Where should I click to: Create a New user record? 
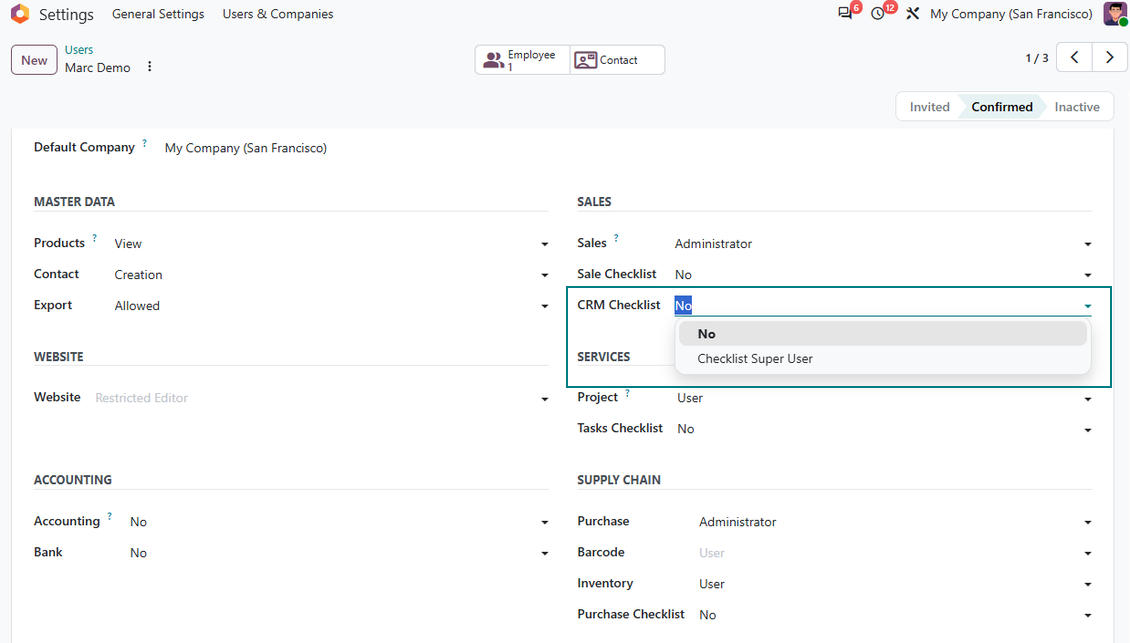[34, 60]
